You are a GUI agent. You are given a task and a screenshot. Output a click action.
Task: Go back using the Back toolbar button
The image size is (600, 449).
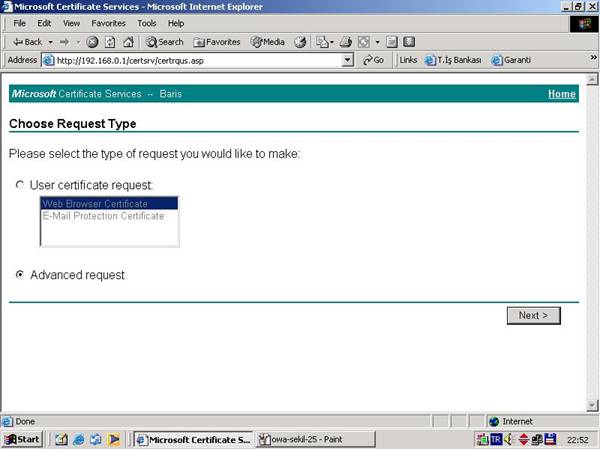pos(27,42)
